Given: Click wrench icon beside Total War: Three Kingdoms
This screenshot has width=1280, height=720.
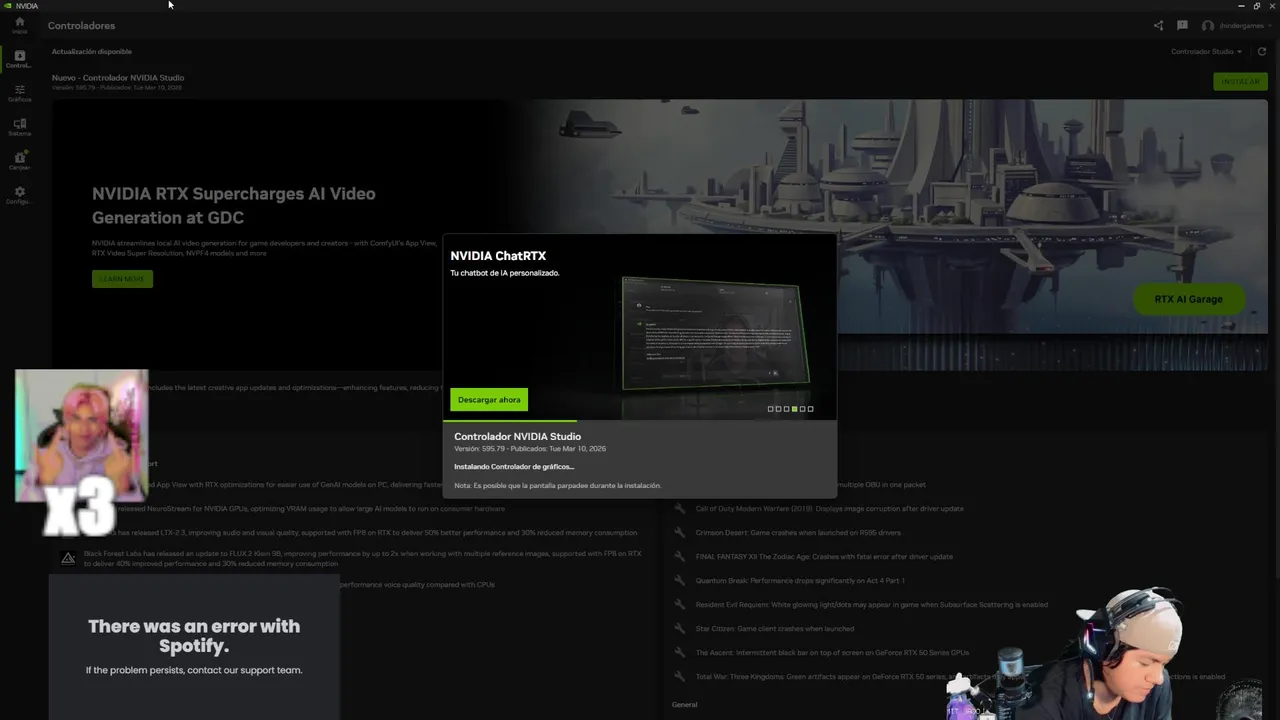Looking at the screenshot, I should tap(680, 676).
